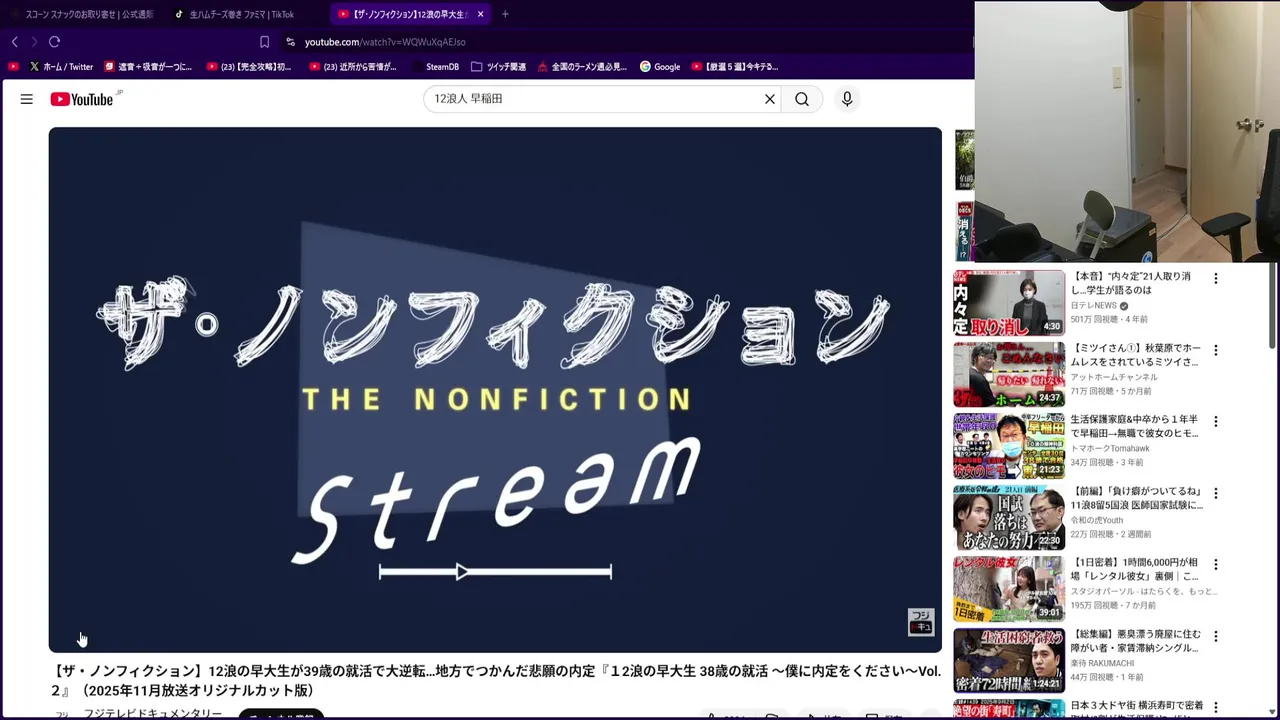Image resolution: width=1280 pixels, height=720 pixels.
Task: Close the active ザ・ノンフィクション tab
Action: tap(481, 14)
